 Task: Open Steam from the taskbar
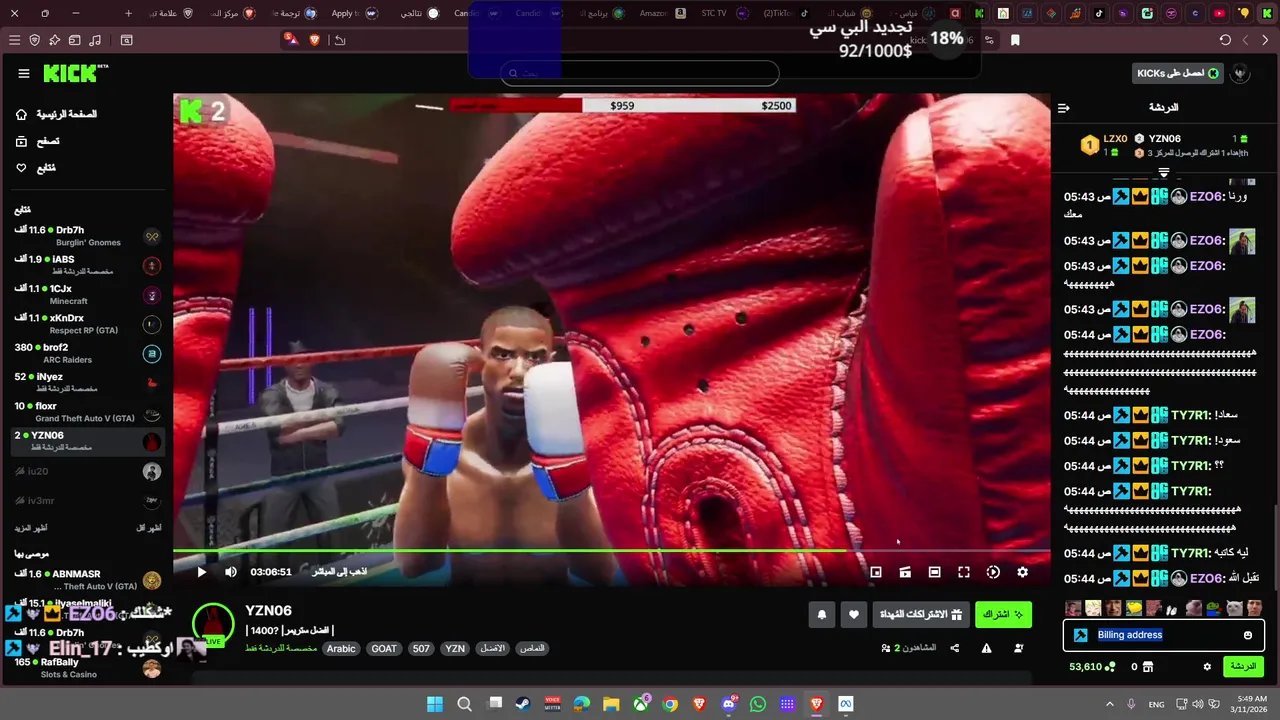click(x=523, y=704)
